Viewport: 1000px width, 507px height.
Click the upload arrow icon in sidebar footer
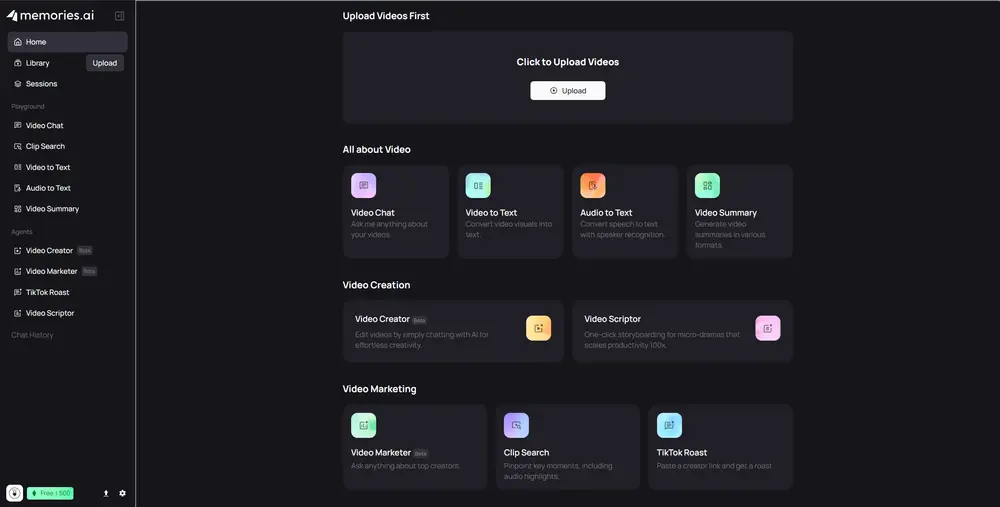(x=106, y=493)
